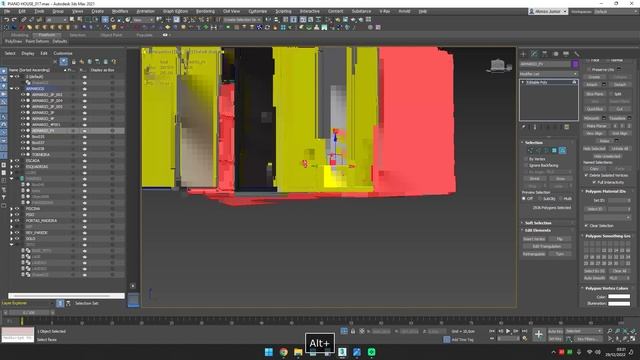Click the lock icon in Layer Explorer toolbar
The image size is (640, 360).
click(x=73, y=62)
